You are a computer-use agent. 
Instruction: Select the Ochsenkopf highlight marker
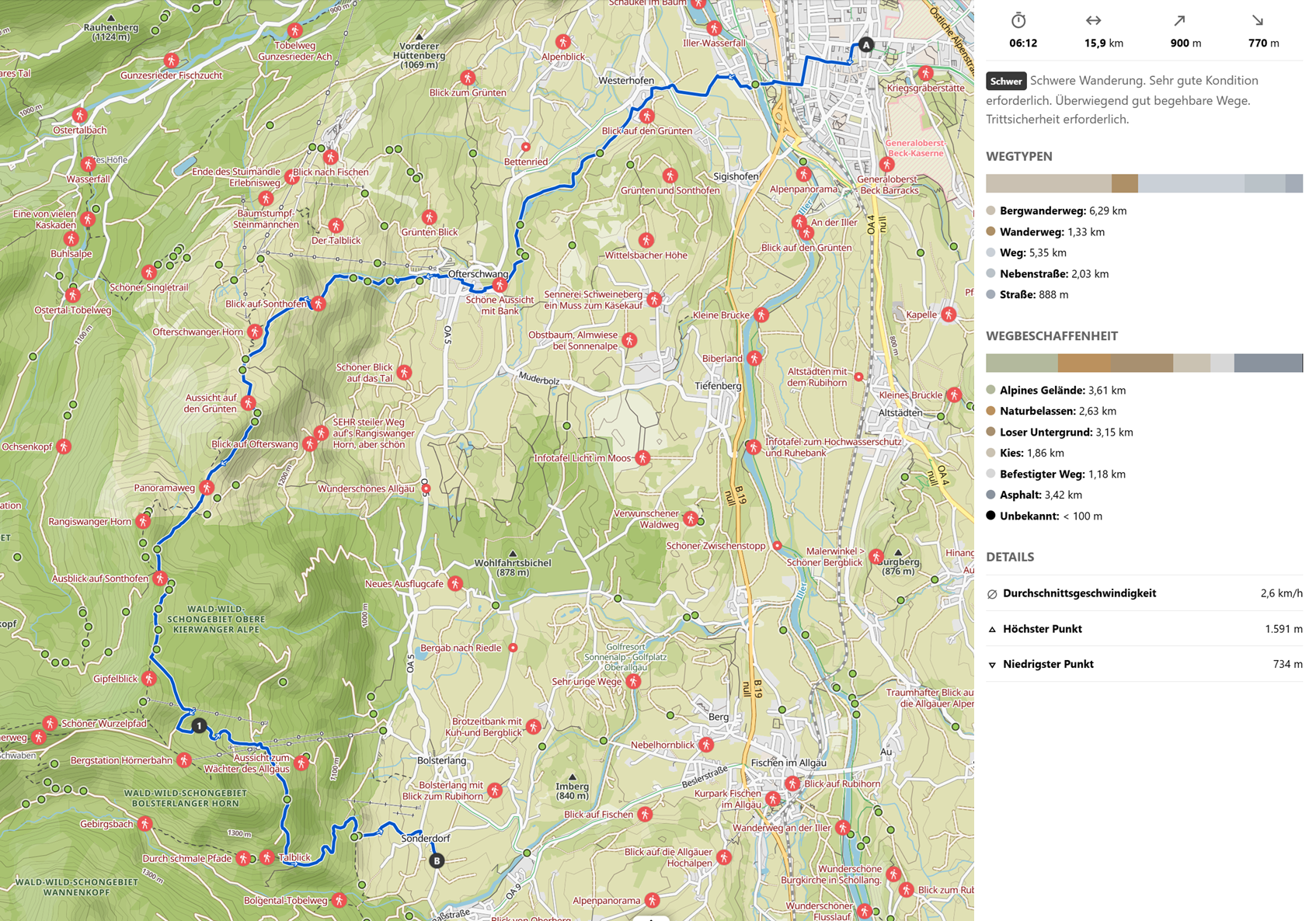tap(64, 447)
